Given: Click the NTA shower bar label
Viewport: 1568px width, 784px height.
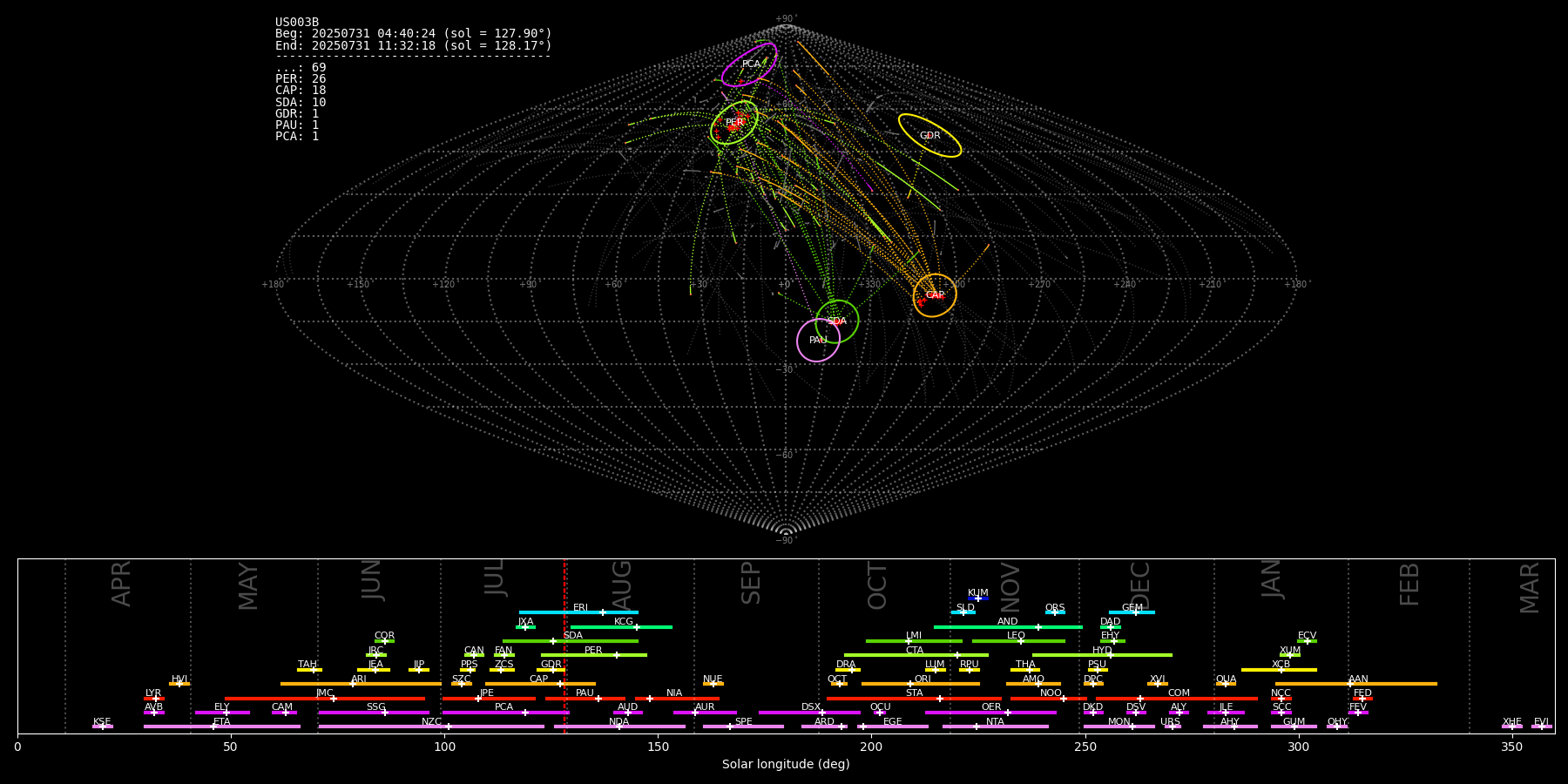Looking at the screenshot, I should pos(995,722).
